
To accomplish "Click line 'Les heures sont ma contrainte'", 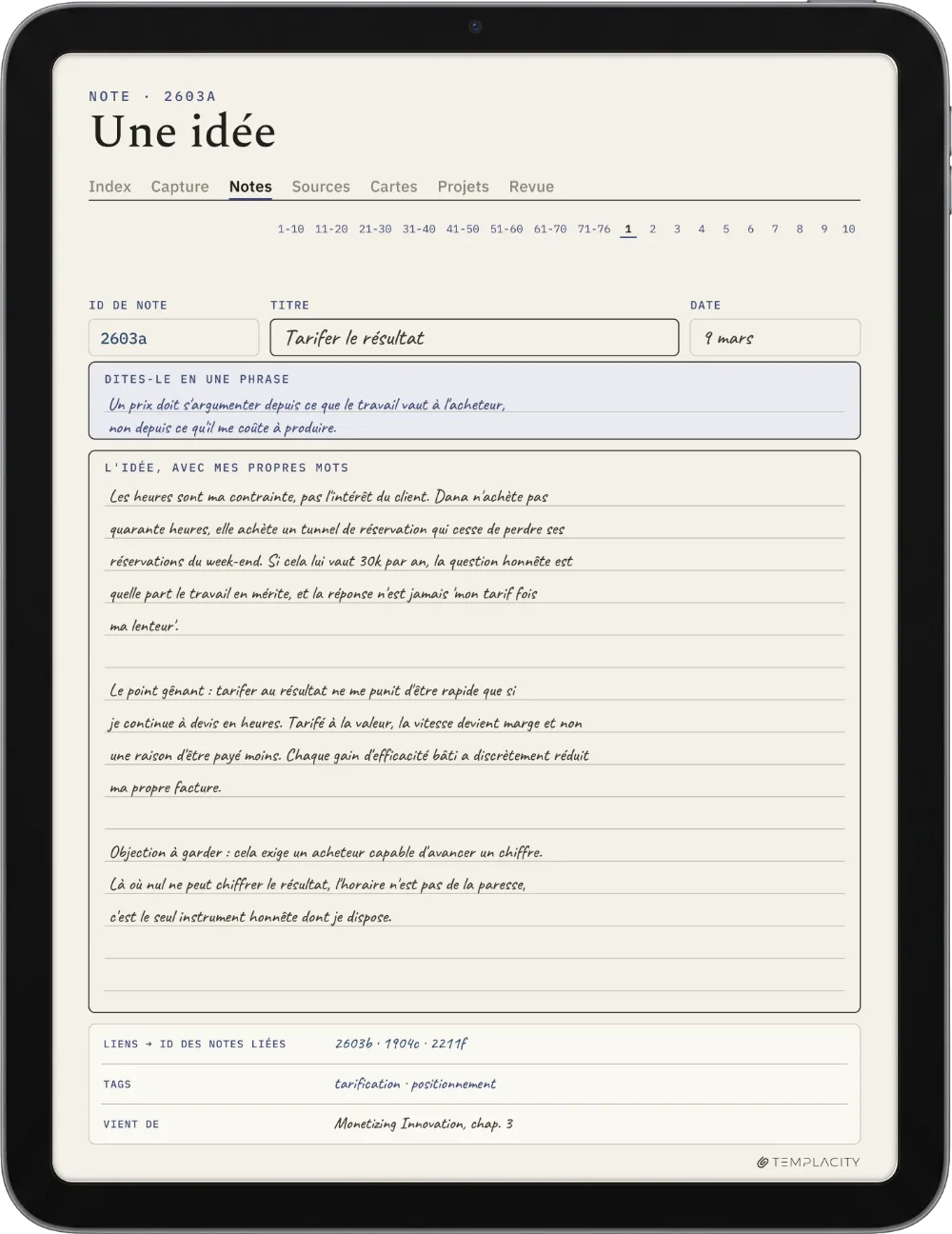I will tap(328, 496).
